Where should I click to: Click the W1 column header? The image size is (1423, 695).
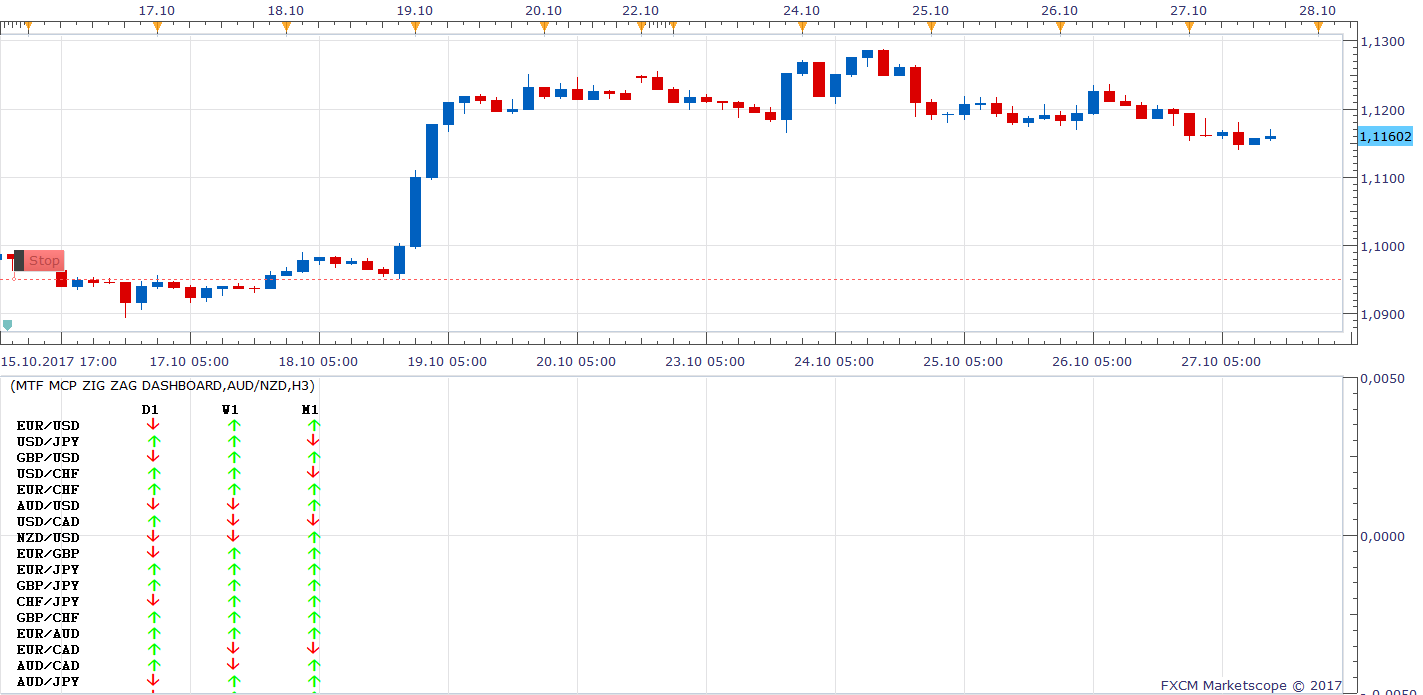coord(230,409)
